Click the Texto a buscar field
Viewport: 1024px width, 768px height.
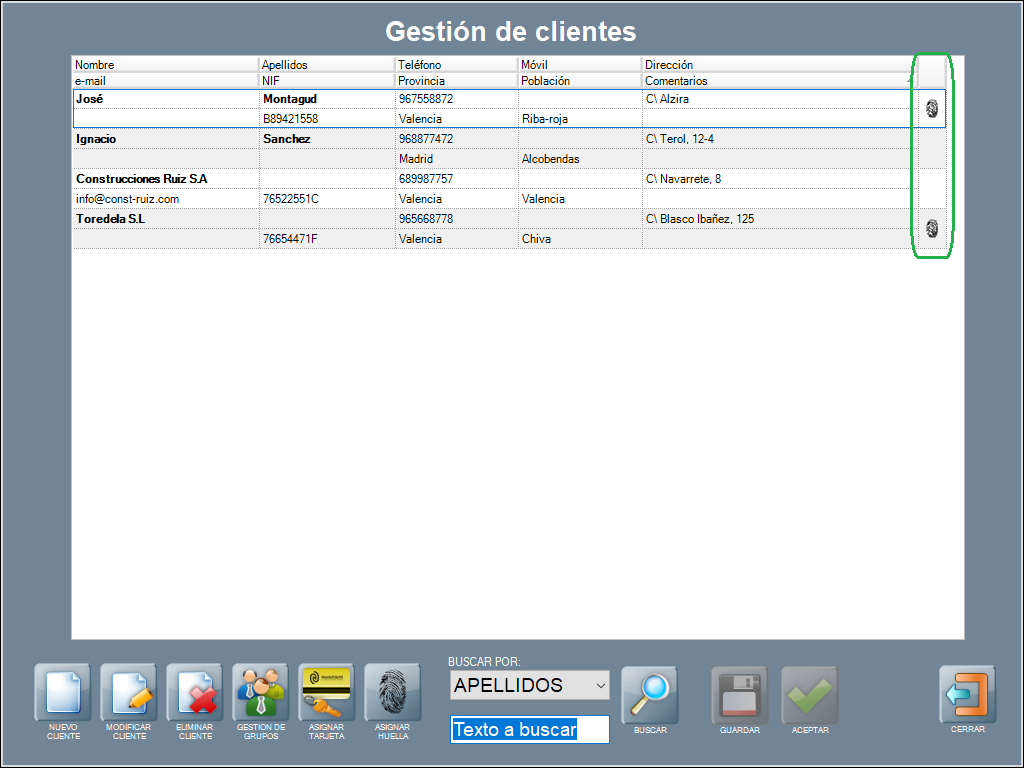[x=529, y=729]
